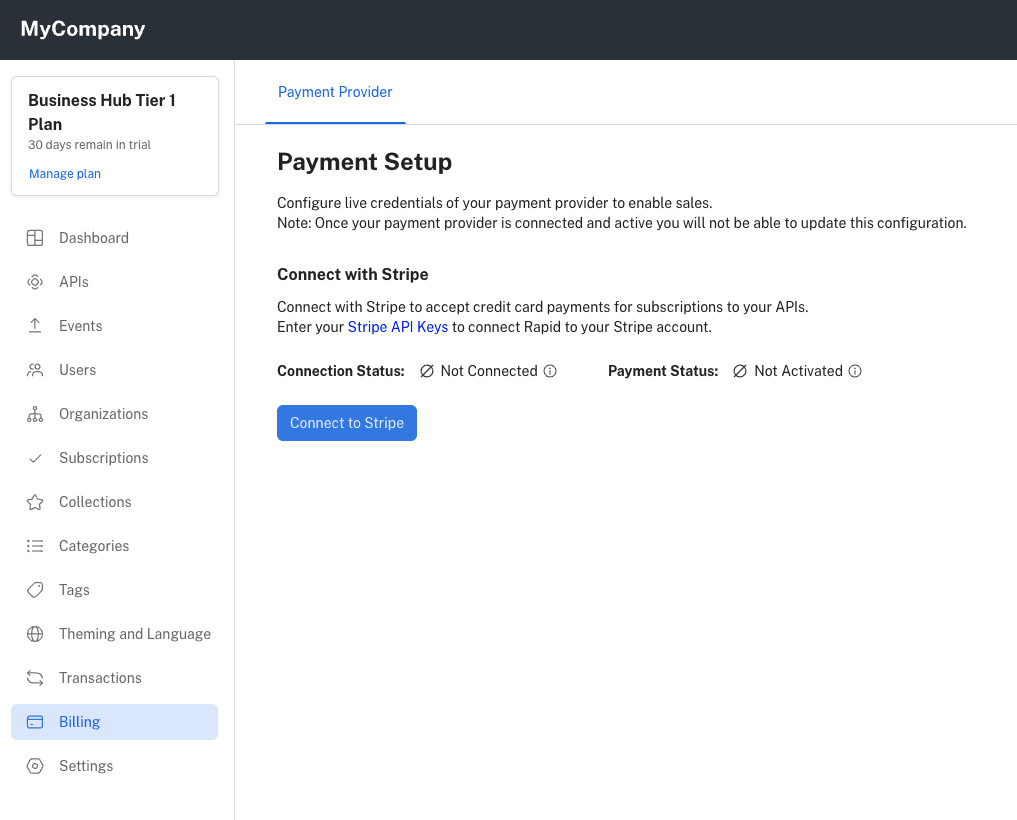Click the Payment Setup heading

(365, 162)
